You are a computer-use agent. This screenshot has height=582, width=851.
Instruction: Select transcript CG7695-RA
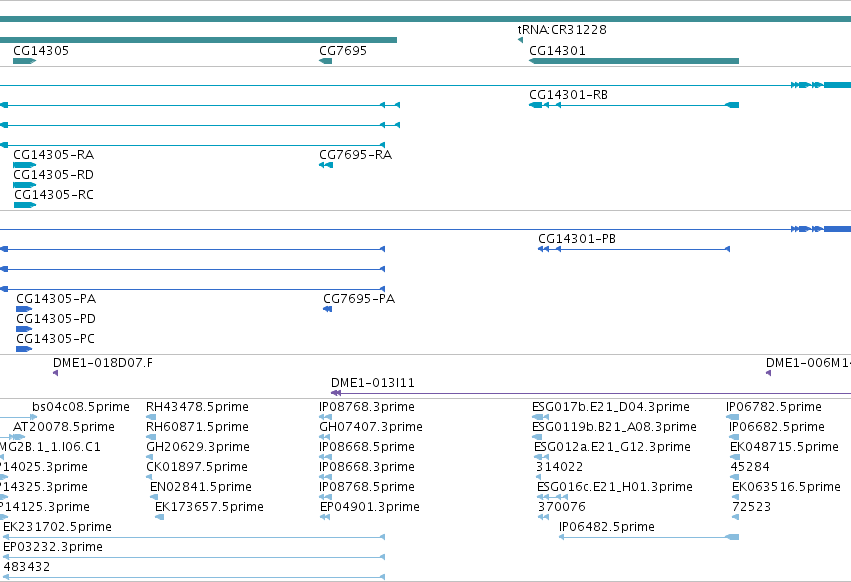tap(355, 155)
